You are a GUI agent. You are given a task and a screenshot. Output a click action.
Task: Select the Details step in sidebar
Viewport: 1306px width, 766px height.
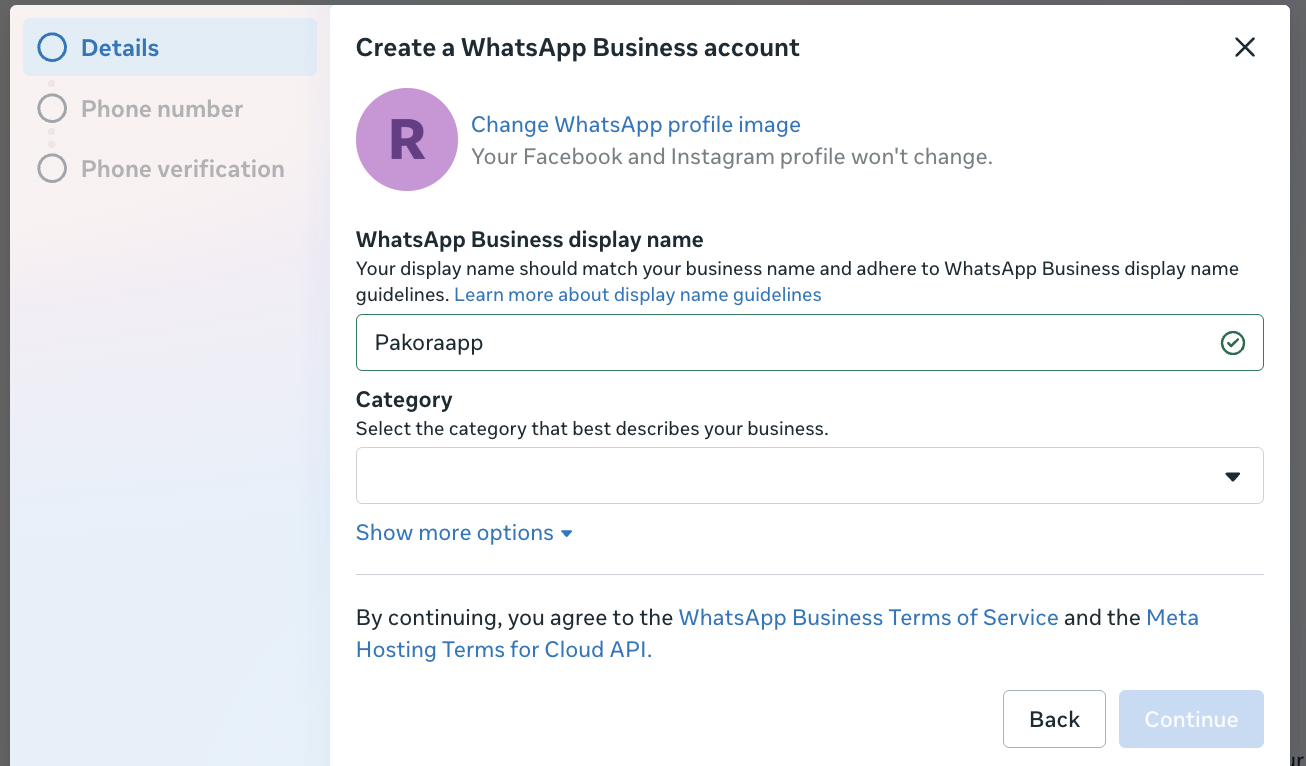tap(170, 47)
